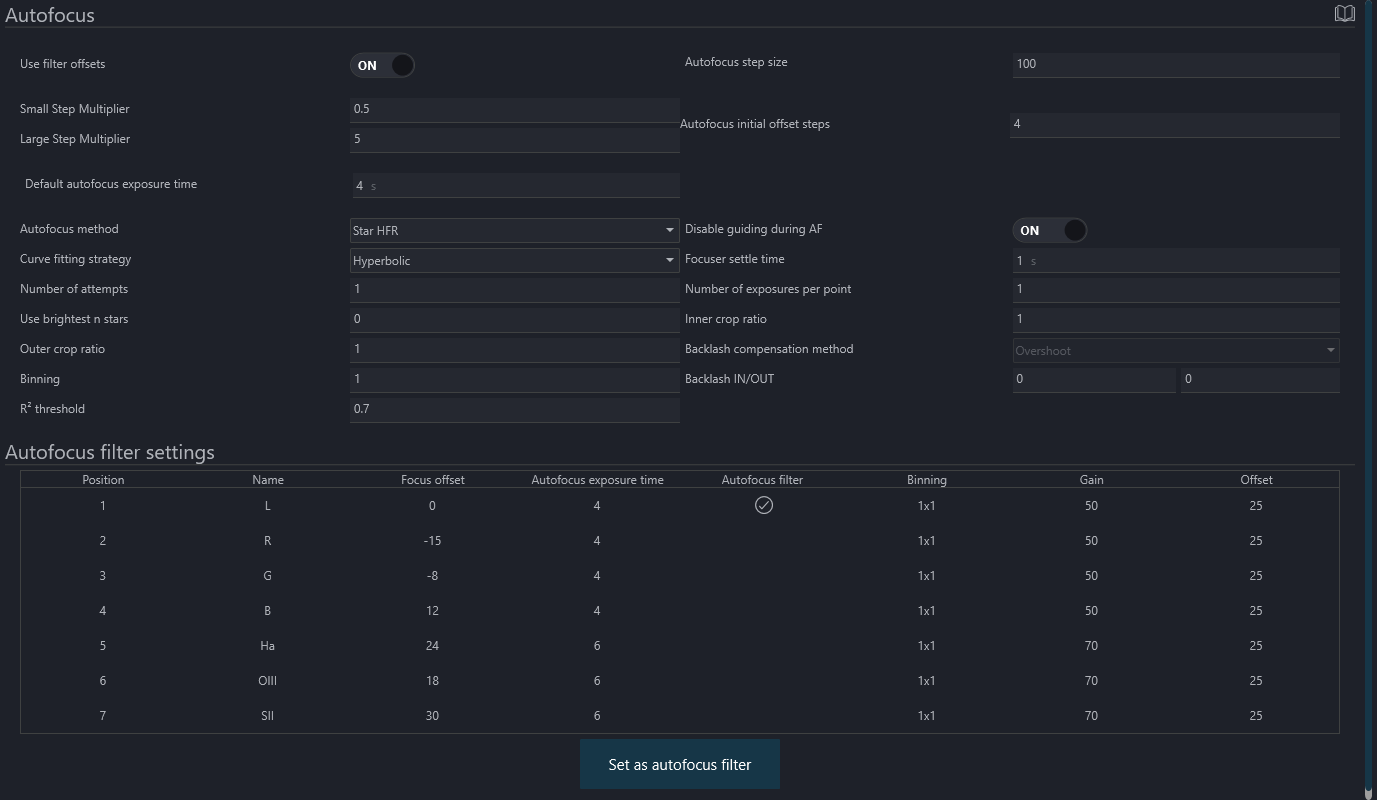
Task: Click the Focuser settle time field
Action: pos(1175,260)
